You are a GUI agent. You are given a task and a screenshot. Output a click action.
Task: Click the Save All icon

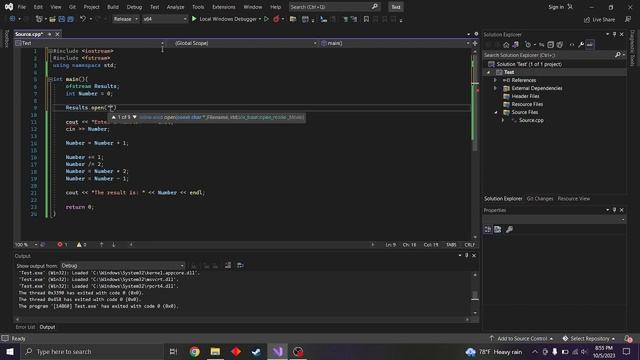click(71, 19)
